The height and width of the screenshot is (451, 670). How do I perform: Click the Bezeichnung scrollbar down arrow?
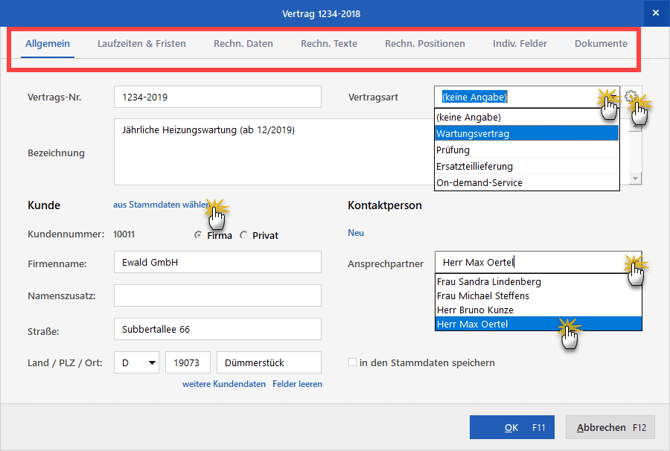(x=635, y=179)
